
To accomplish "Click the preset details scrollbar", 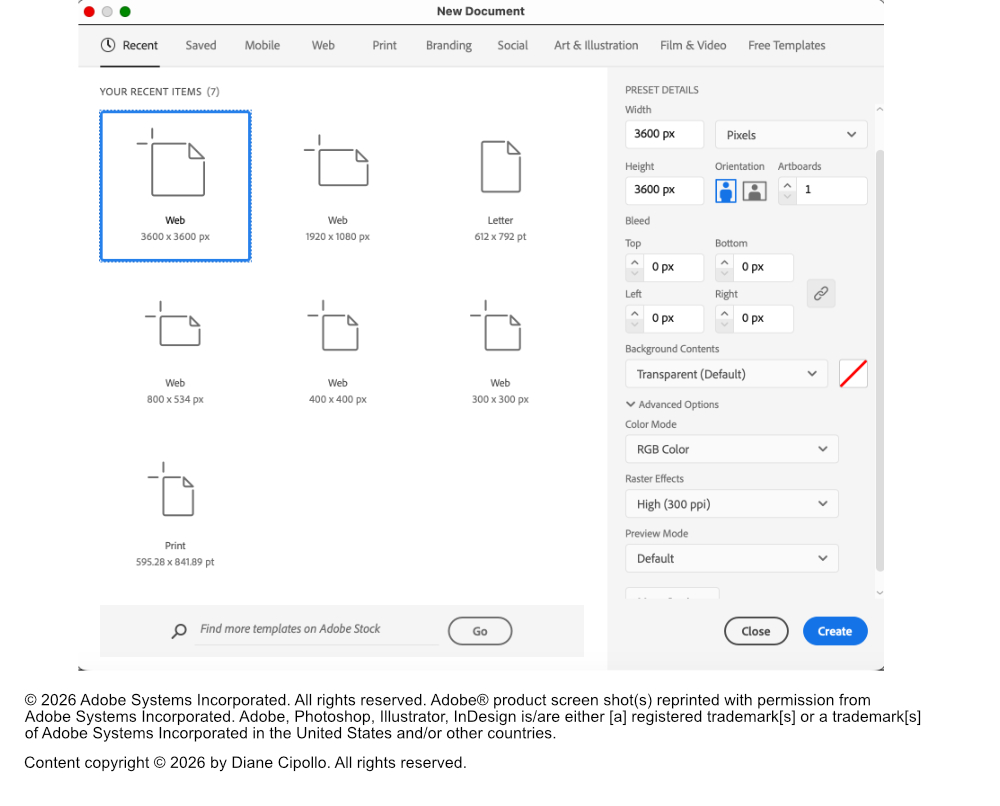I will coord(879,360).
